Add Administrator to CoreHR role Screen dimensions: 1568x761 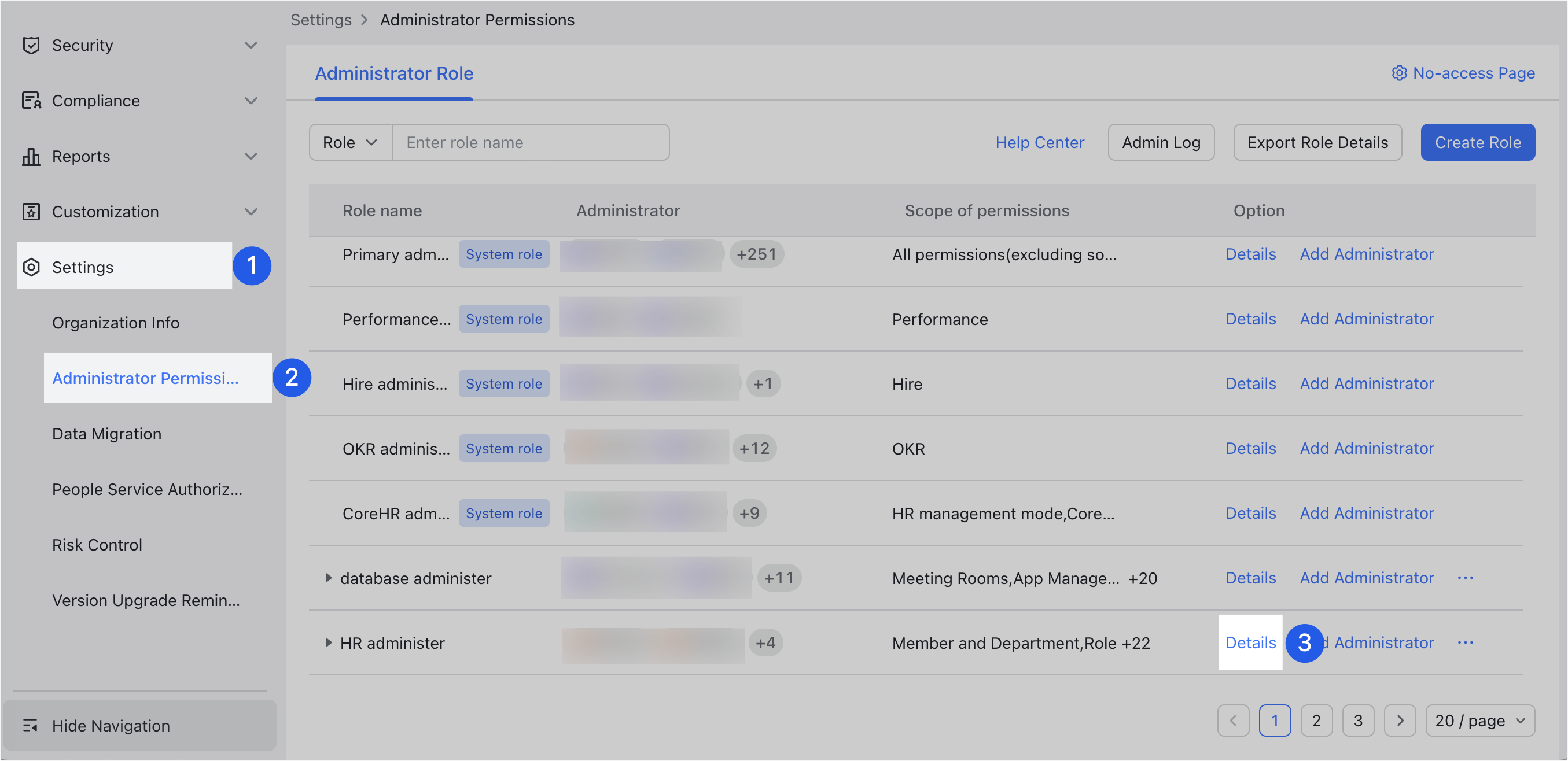tap(1367, 513)
